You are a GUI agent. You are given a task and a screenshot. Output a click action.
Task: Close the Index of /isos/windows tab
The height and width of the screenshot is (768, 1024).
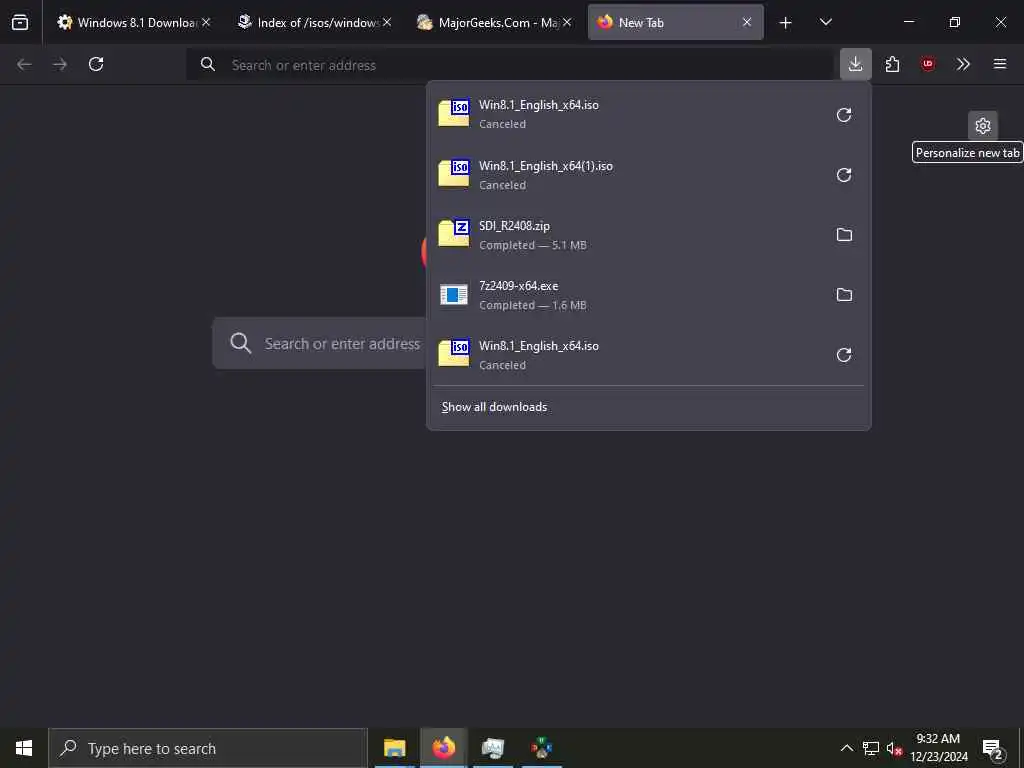pos(387,22)
